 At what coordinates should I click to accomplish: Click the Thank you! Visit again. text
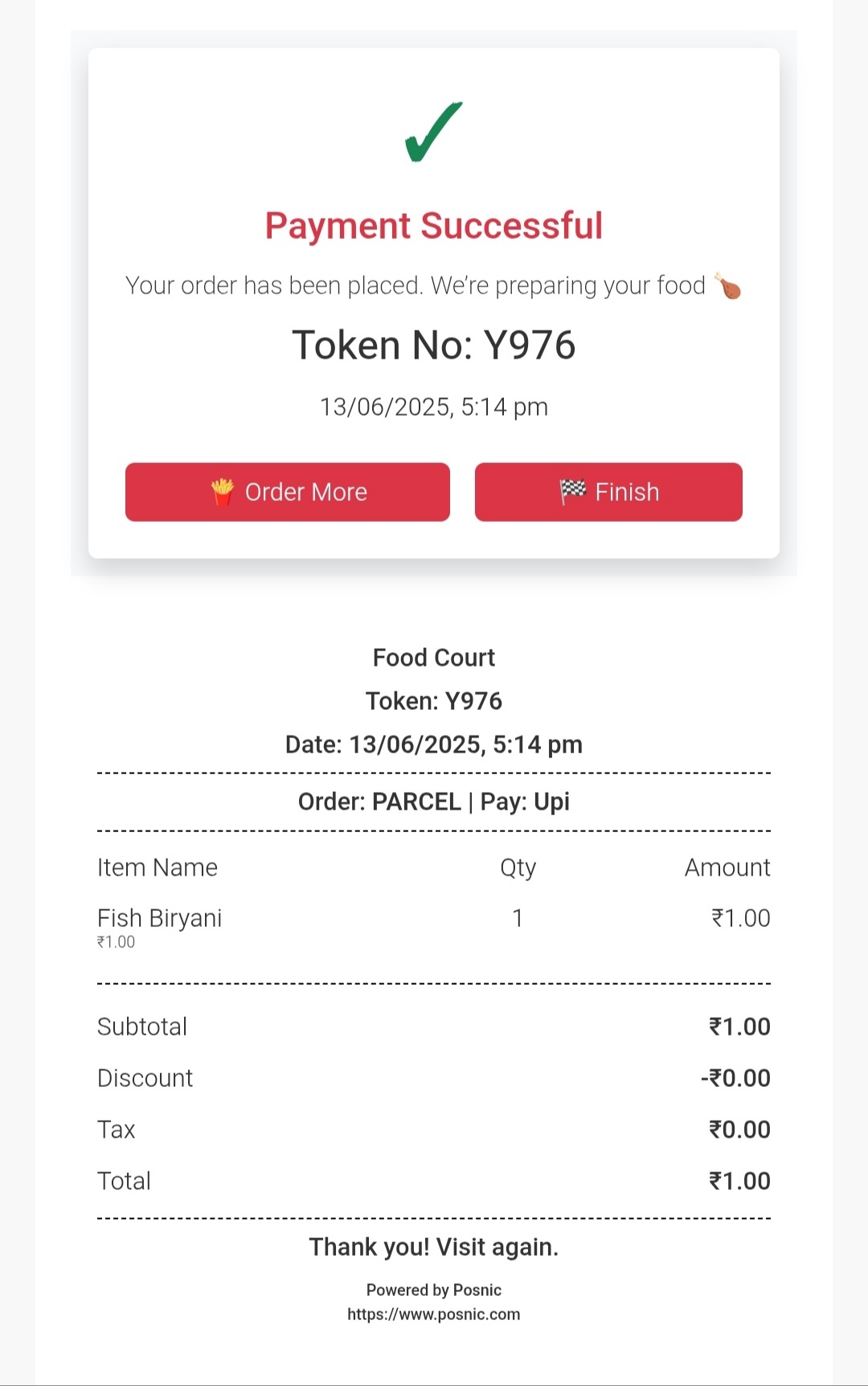[x=434, y=1247]
